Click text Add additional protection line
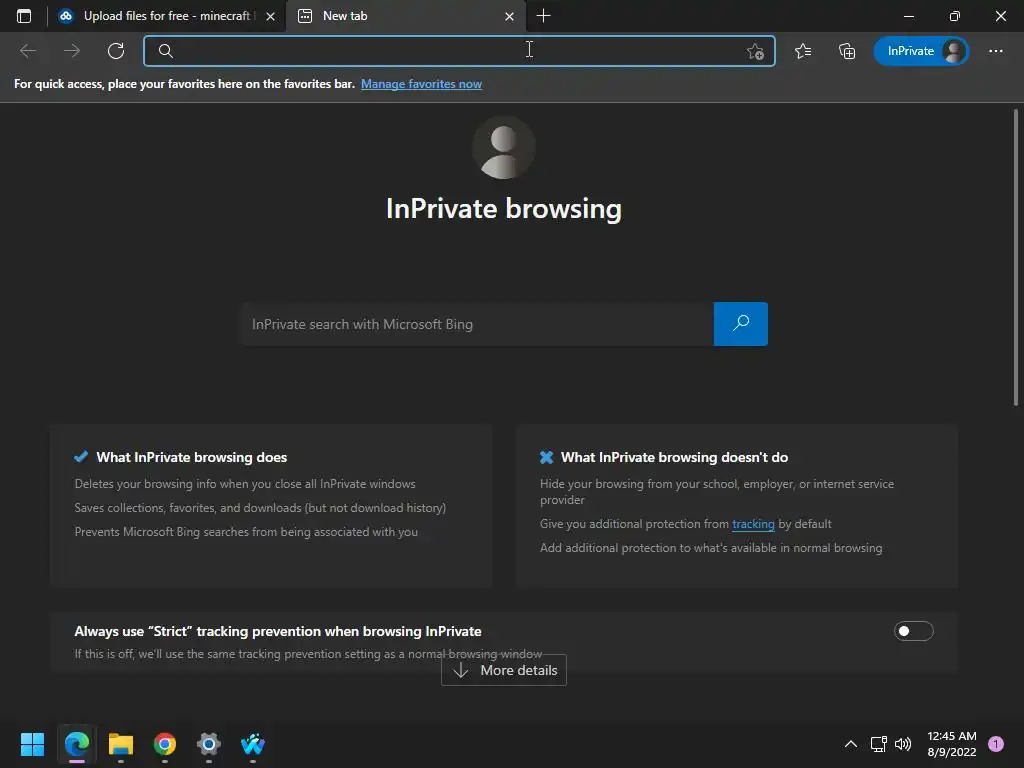Viewport: 1024px width, 768px height. (711, 548)
